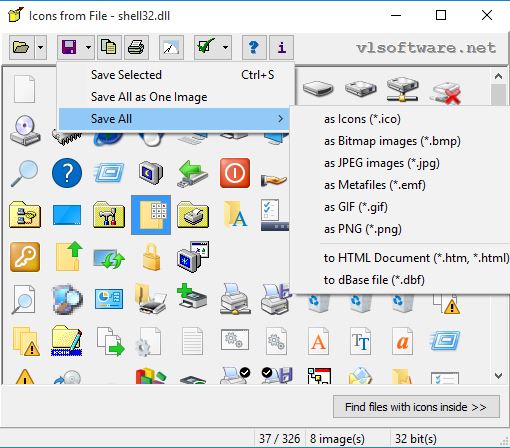Select the two documents with warning icon

coord(26,341)
